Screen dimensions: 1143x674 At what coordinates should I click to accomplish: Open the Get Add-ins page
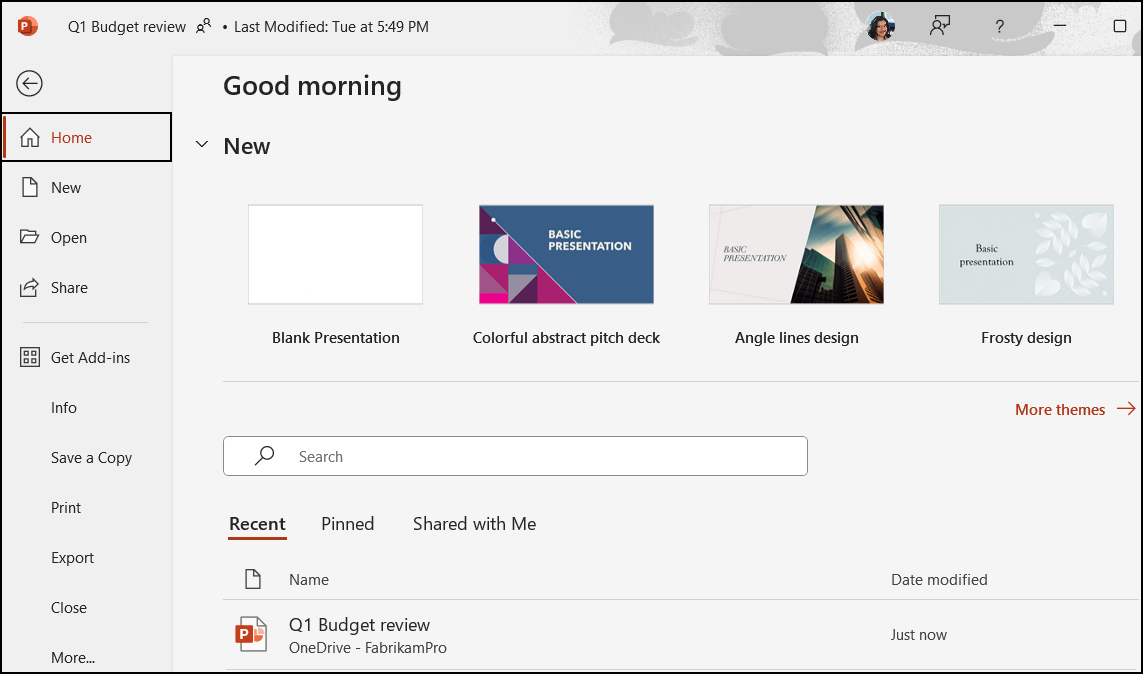pyautogui.click(x=89, y=357)
